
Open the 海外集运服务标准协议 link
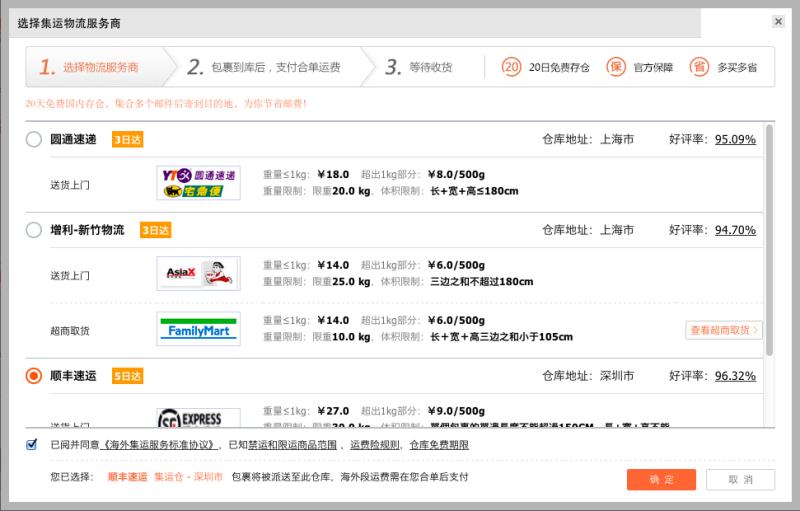pos(158,445)
